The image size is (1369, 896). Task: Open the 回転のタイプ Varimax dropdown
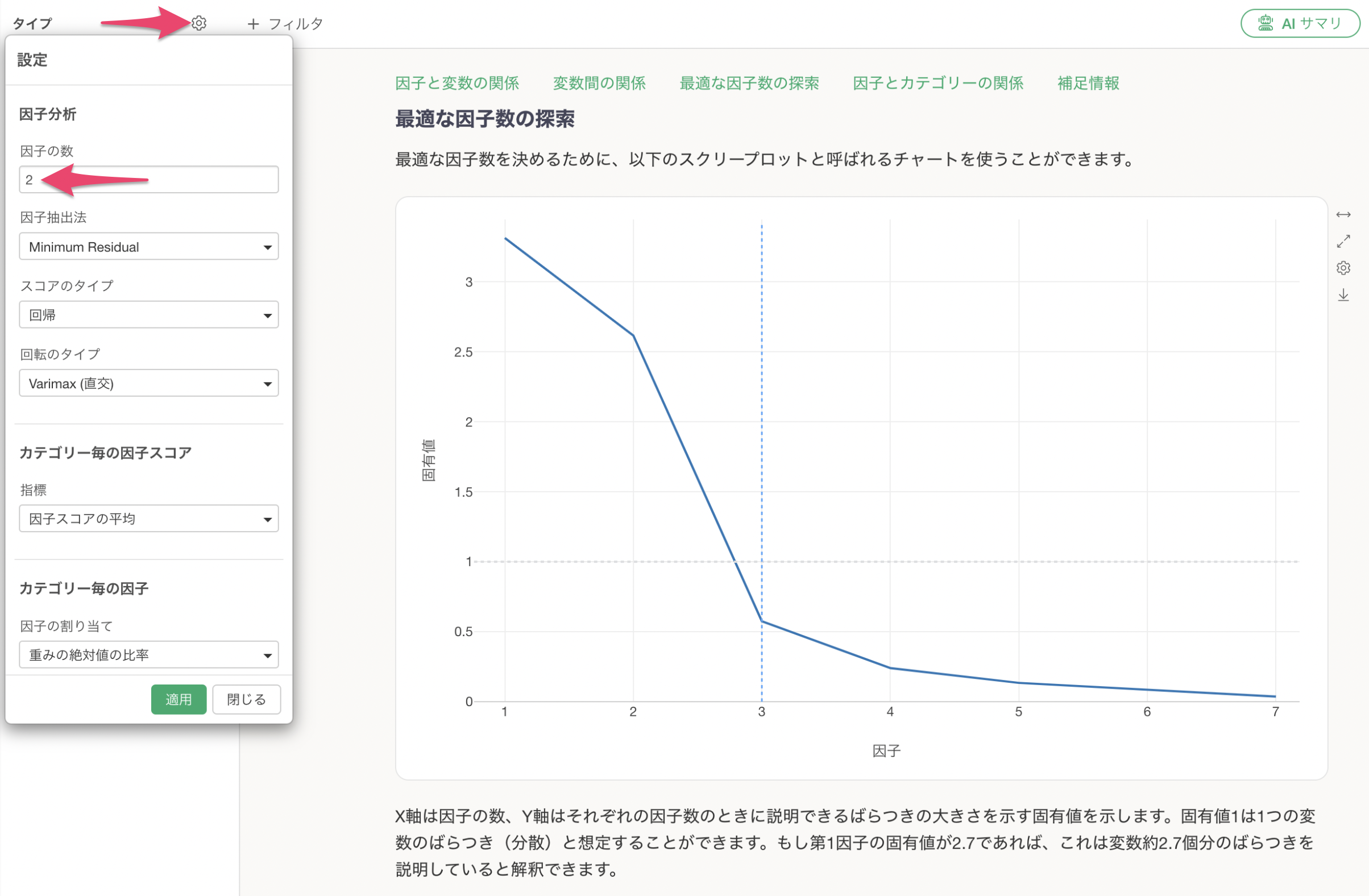point(148,383)
